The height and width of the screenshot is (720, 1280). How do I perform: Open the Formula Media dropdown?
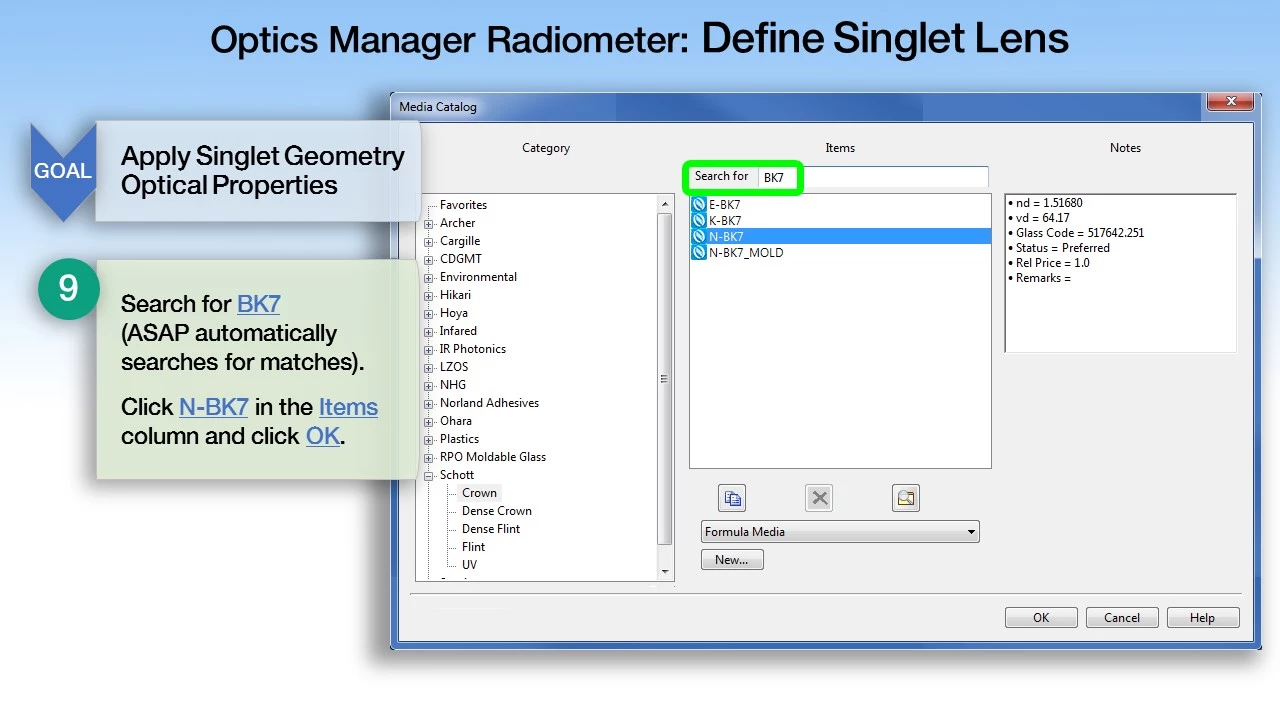[970, 532]
